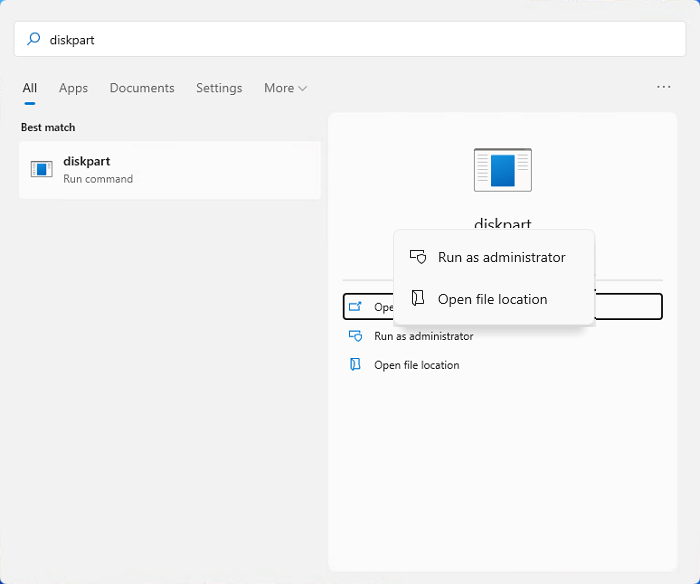Expand the More filter dropdown
700x584 pixels.
tap(285, 88)
